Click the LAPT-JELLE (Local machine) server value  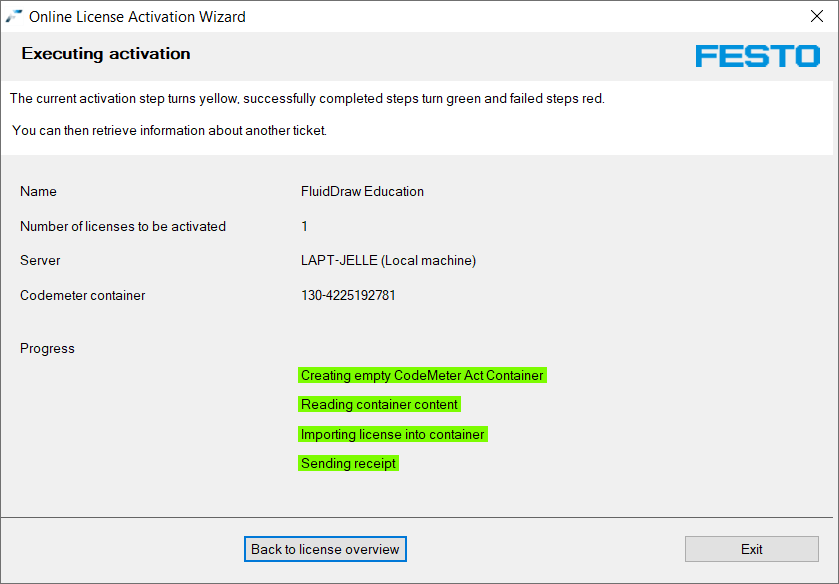coord(388,261)
